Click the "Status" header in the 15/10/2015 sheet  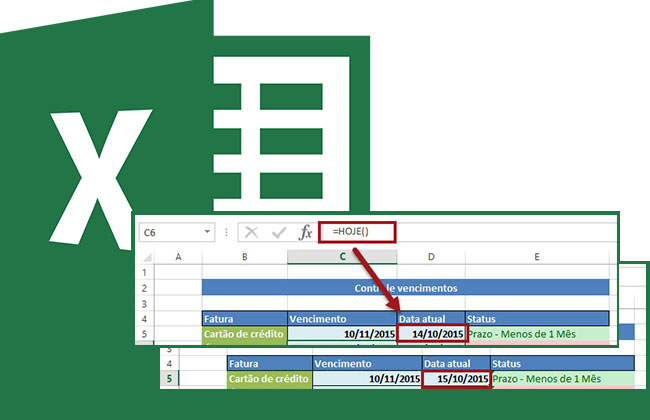coord(563,364)
